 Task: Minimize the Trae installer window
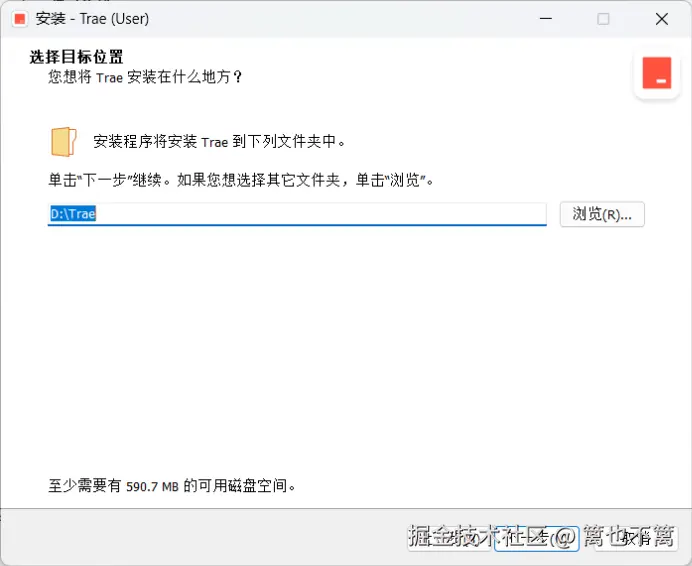[546, 19]
